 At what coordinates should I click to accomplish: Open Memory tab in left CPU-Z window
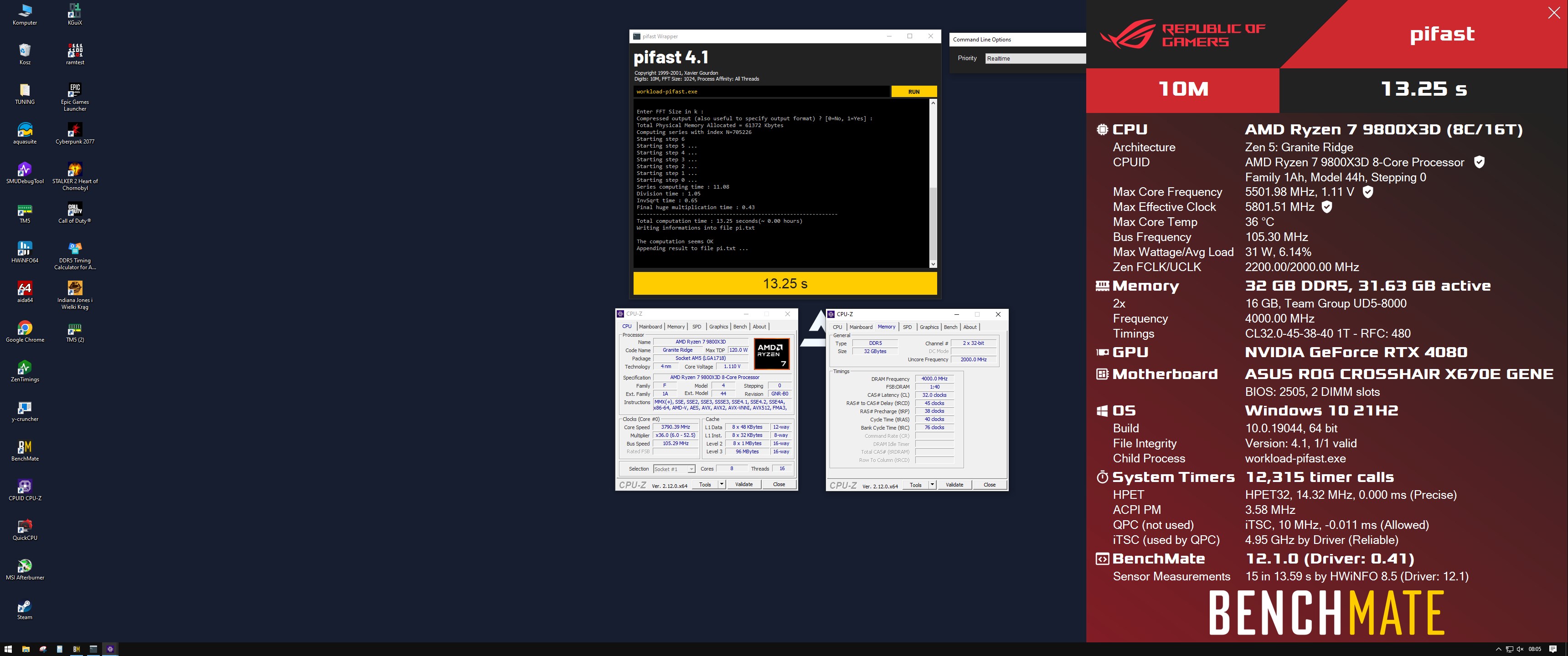(x=676, y=327)
